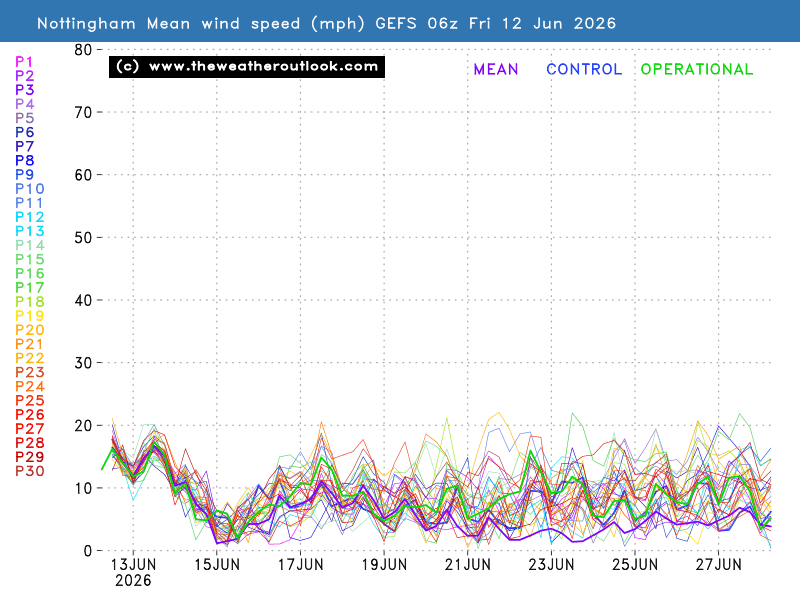Click the 21JUN x-axis label
This screenshot has height=600, width=800.
(468, 565)
